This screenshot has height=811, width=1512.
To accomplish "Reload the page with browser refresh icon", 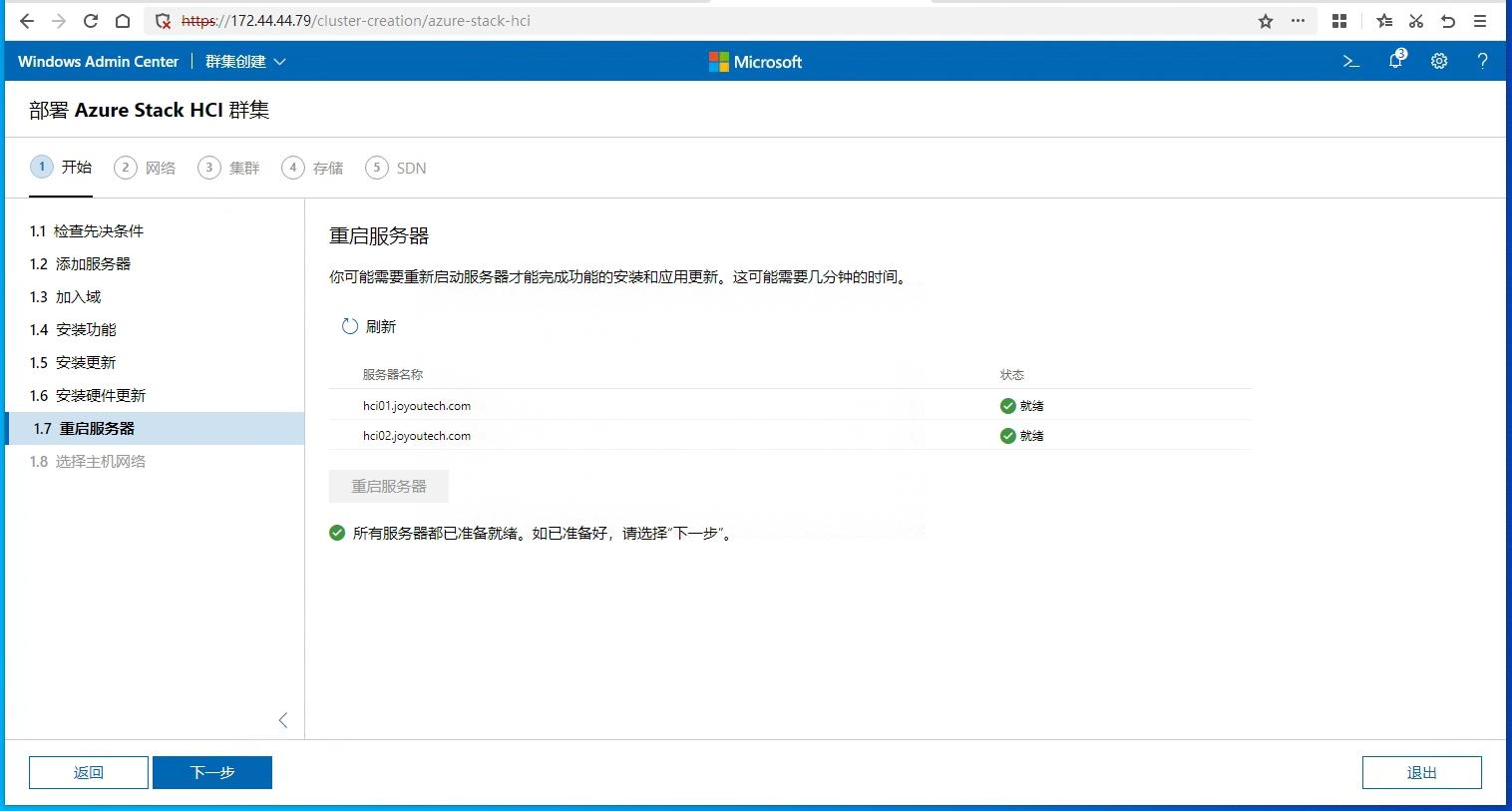I will coord(91,21).
